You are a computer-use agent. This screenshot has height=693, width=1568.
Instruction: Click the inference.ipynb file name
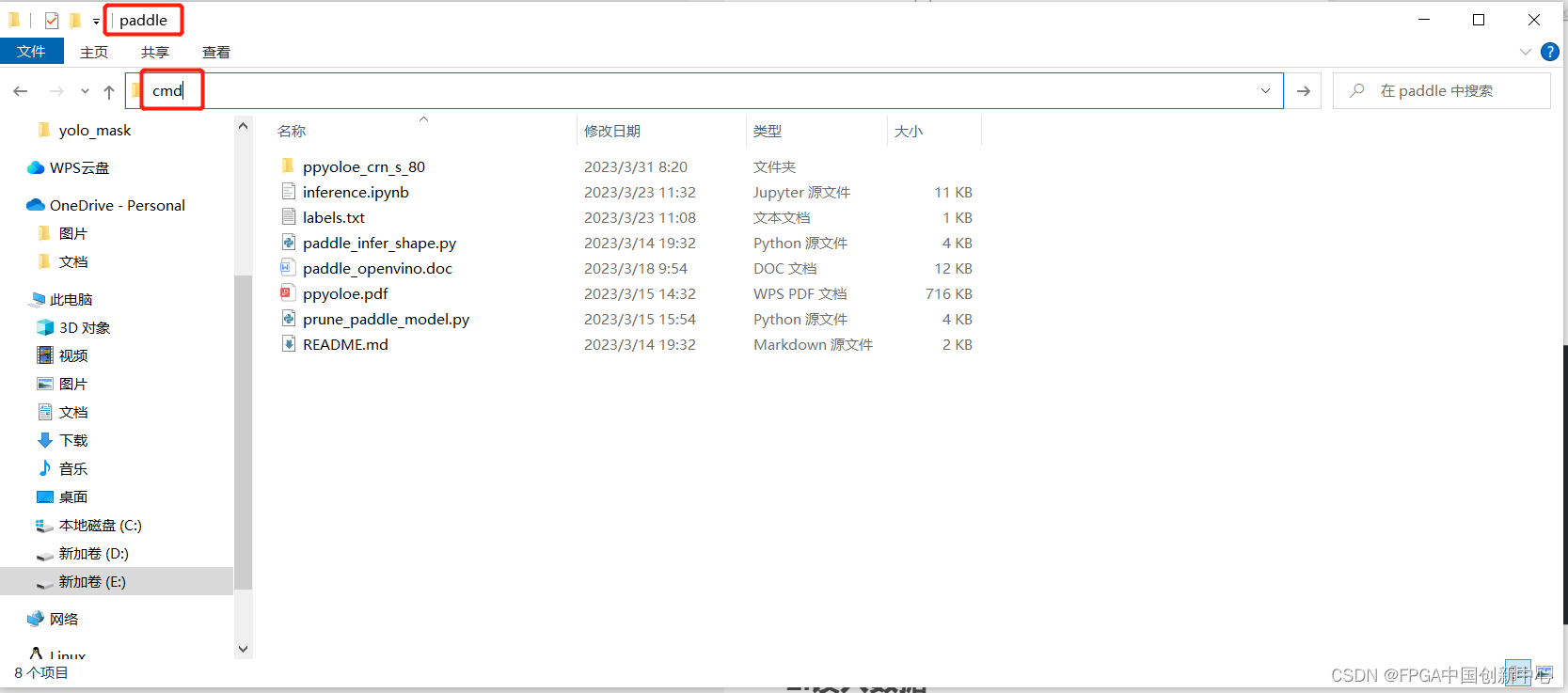[x=356, y=192]
